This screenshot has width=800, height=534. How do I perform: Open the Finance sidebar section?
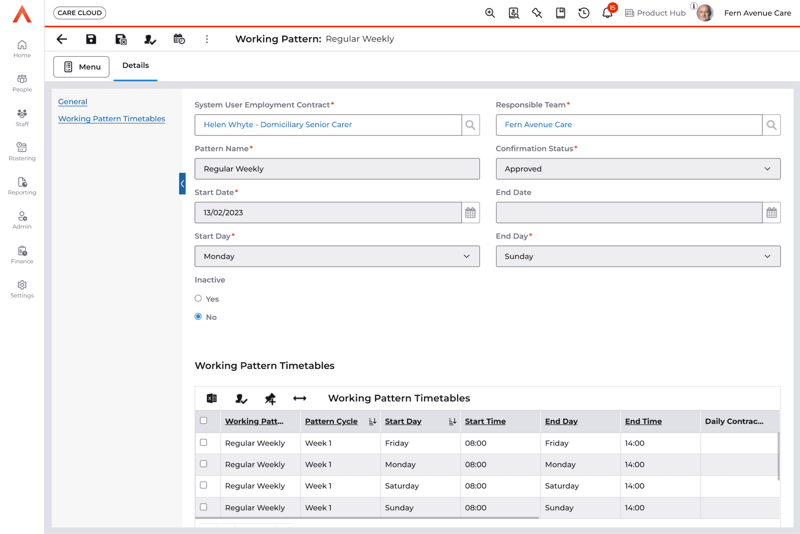click(22, 254)
